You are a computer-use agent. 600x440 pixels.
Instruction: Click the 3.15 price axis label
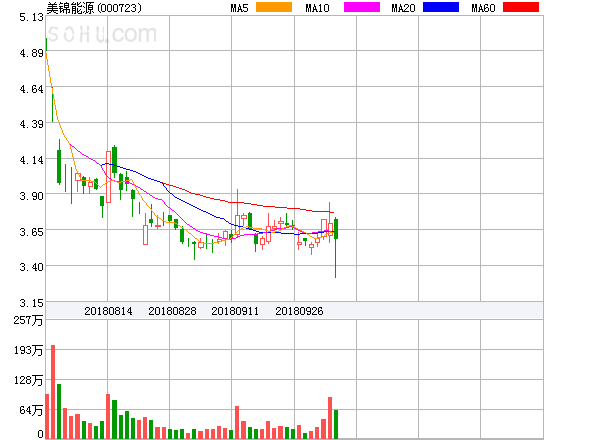pyautogui.click(x=31, y=303)
